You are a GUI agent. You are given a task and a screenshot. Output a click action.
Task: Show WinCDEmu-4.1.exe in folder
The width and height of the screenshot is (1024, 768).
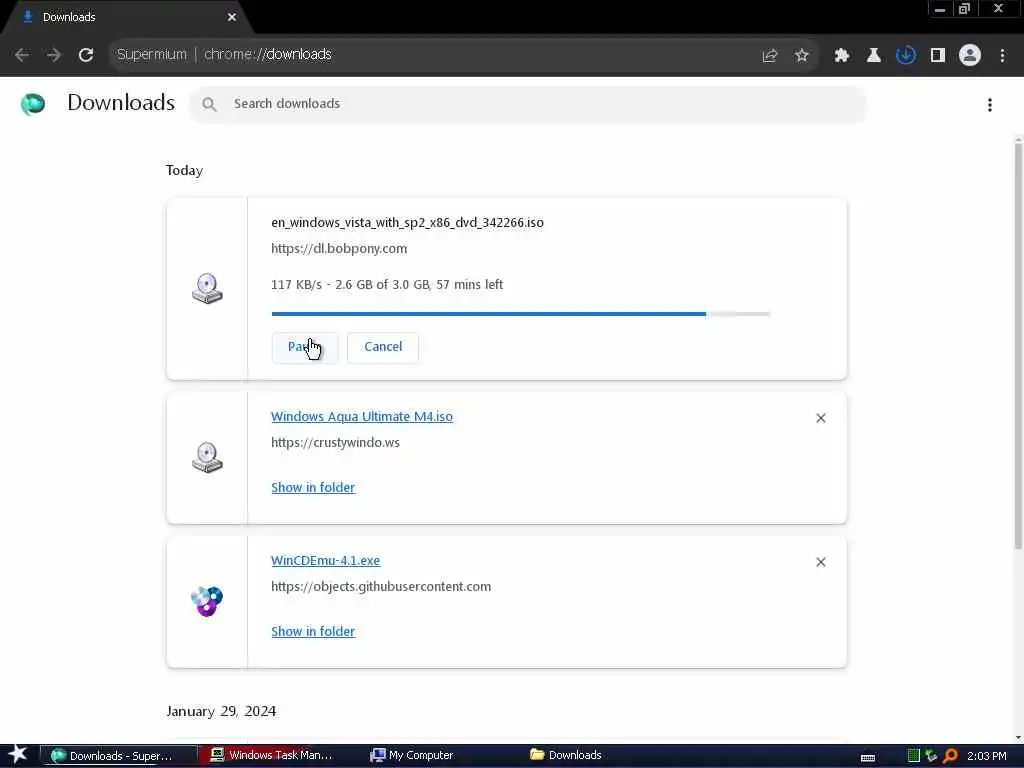(x=313, y=632)
